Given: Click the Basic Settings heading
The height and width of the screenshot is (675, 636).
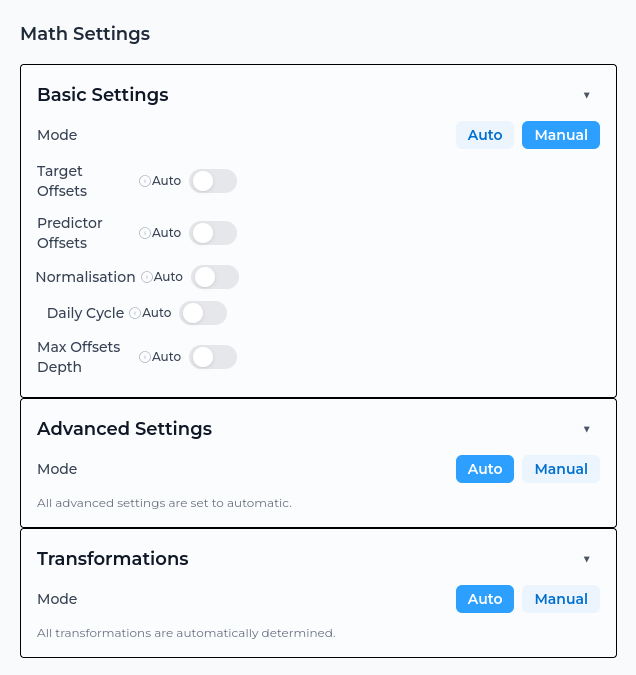Looking at the screenshot, I should (102, 95).
